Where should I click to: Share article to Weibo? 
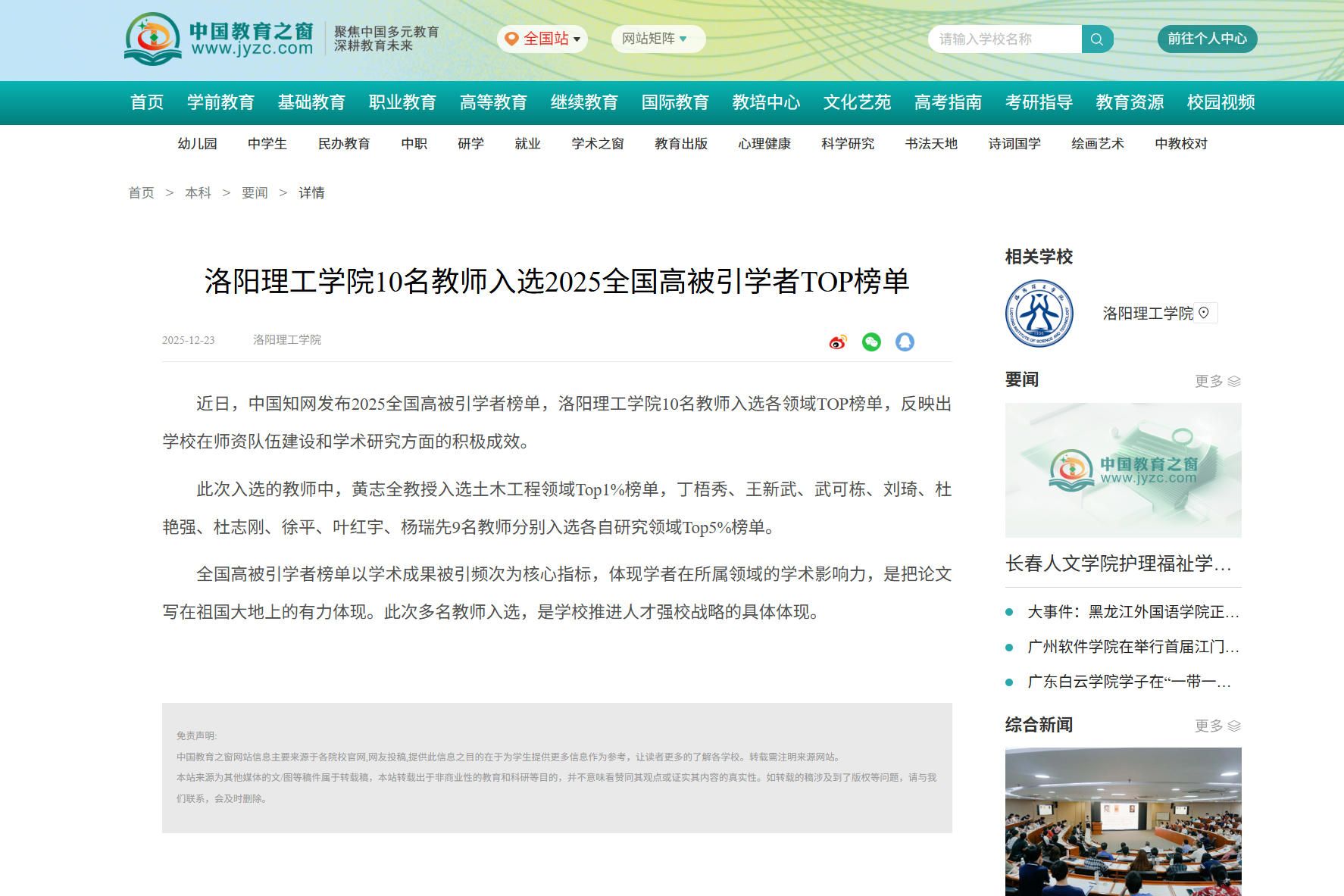(x=837, y=342)
